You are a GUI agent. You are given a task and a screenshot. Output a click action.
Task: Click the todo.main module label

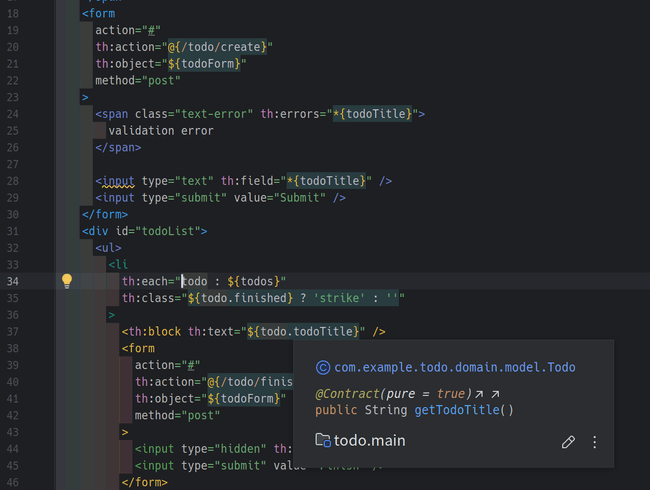tap(370, 440)
